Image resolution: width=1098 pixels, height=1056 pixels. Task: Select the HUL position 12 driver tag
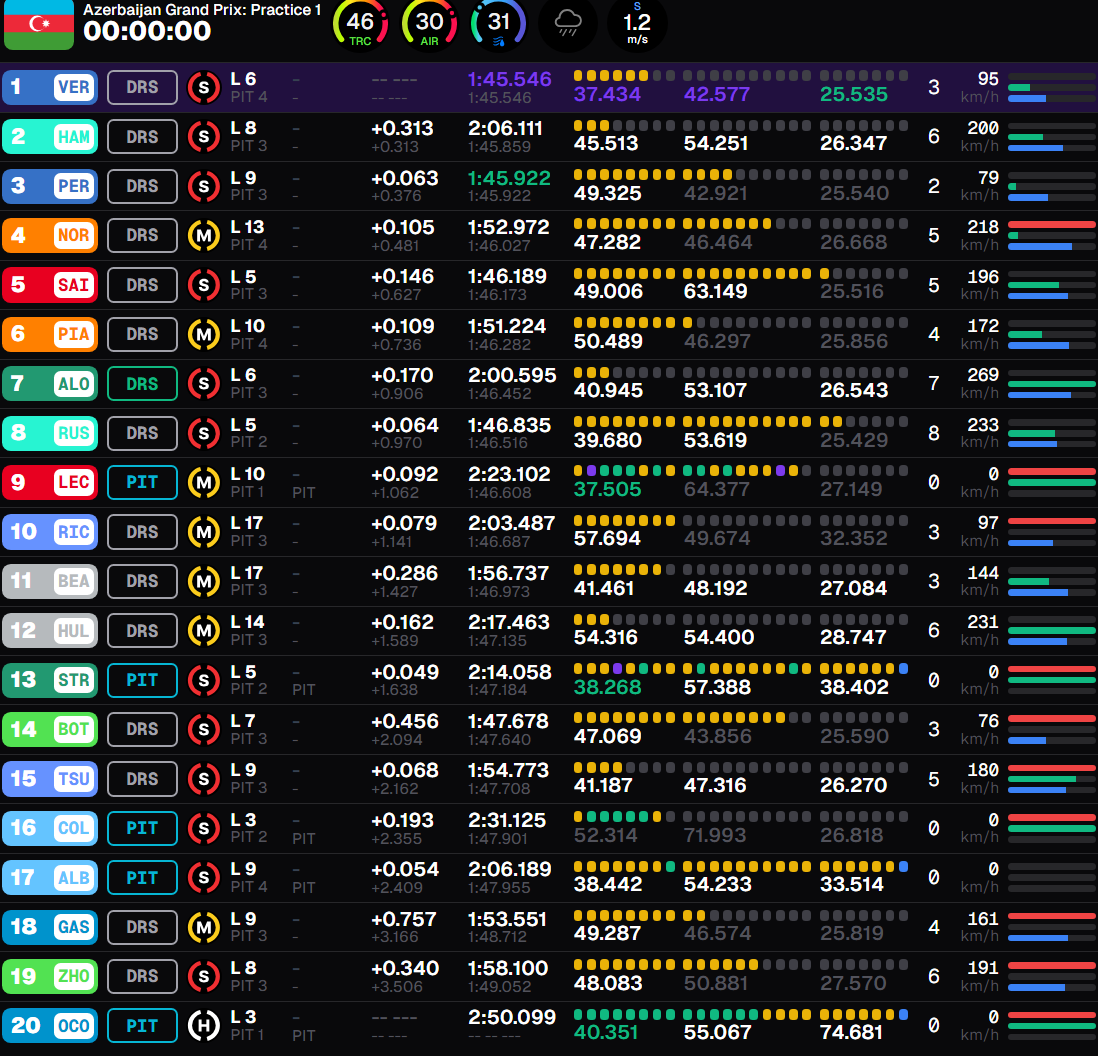tap(50, 631)
